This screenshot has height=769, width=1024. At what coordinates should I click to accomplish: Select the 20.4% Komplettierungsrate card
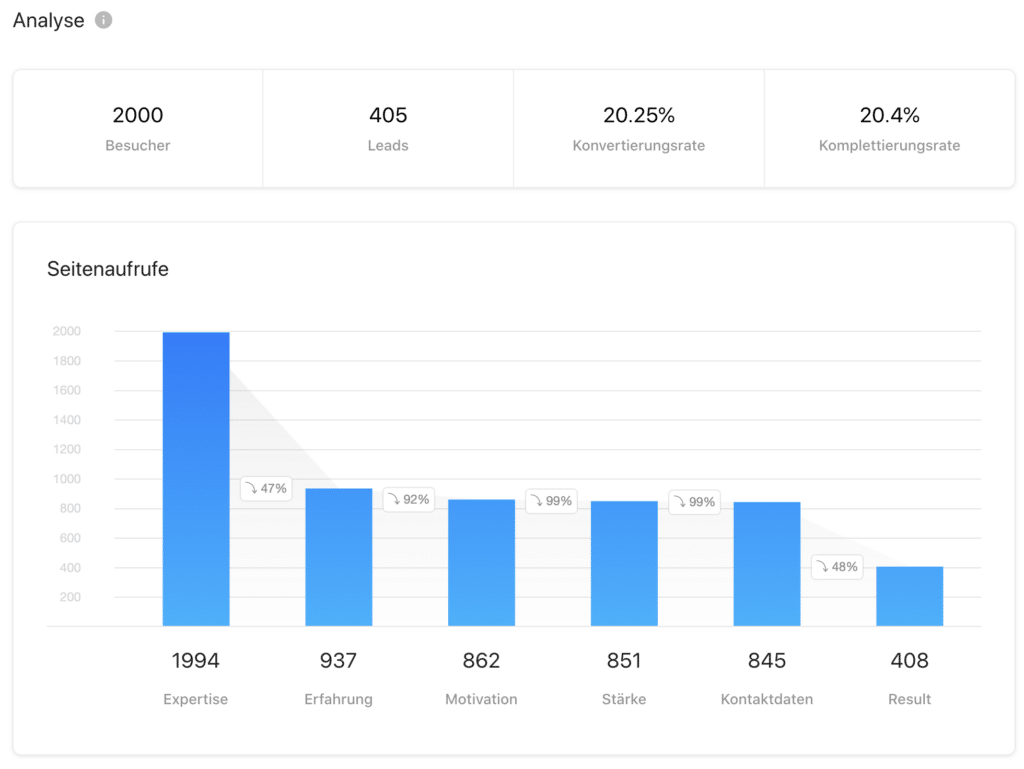coord(889,129)
